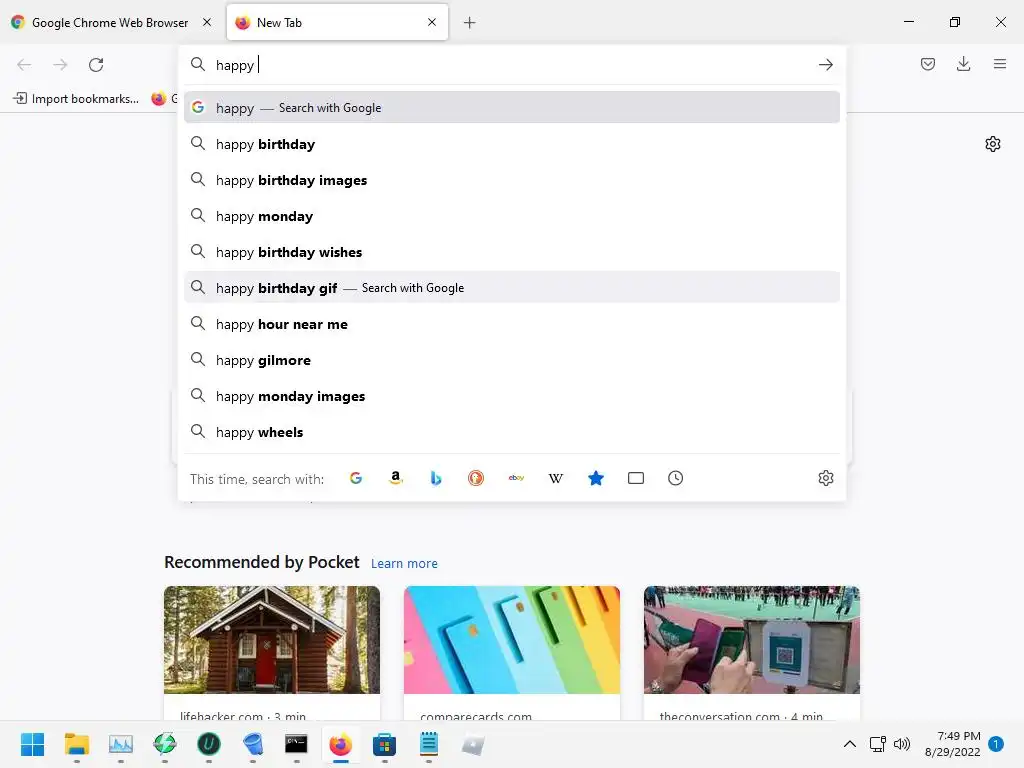The width and height of the screenshot is (1024, 768).
Task: Search this time with eBay
Action: click(x=516, y=478)
